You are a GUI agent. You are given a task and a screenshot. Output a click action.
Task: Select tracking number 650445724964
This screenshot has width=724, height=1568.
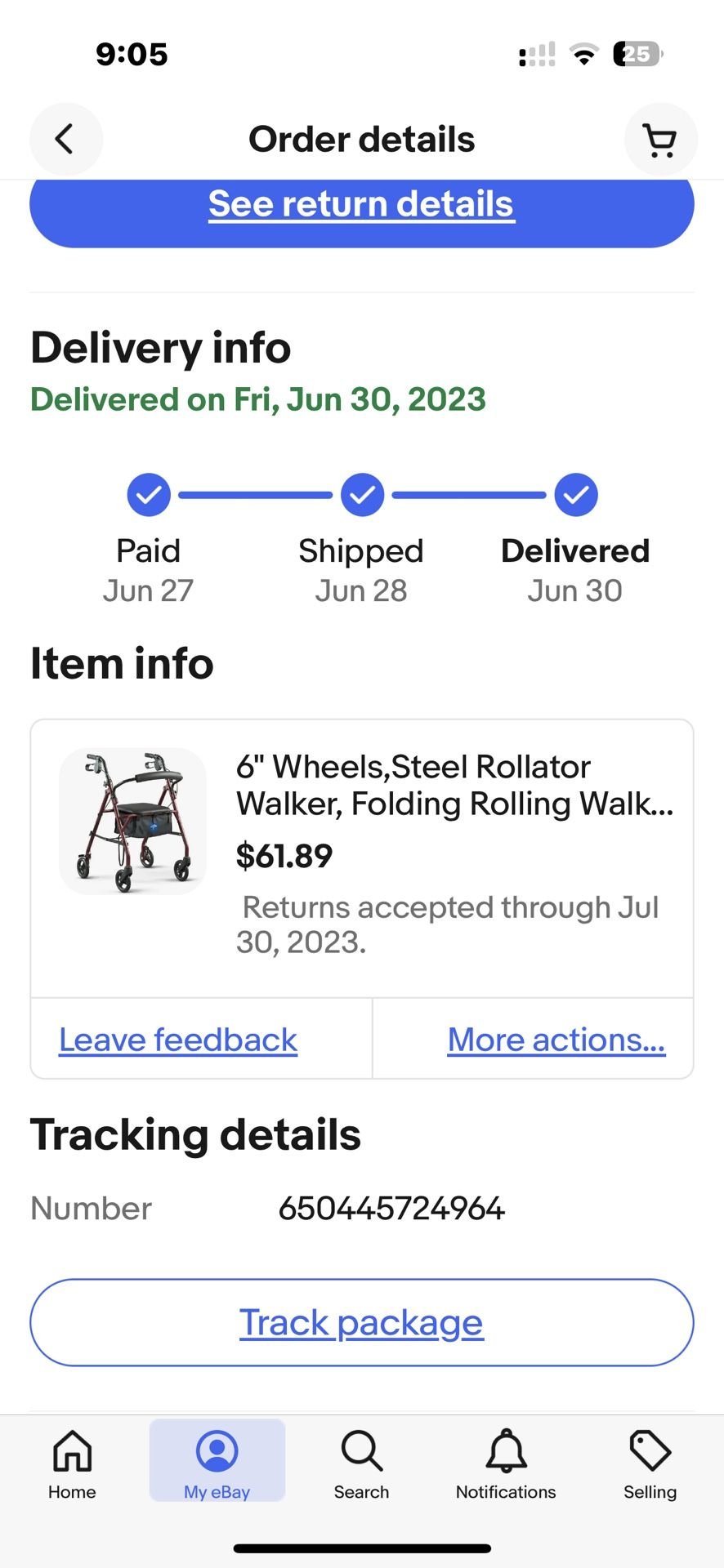[x=391, y=1209]
